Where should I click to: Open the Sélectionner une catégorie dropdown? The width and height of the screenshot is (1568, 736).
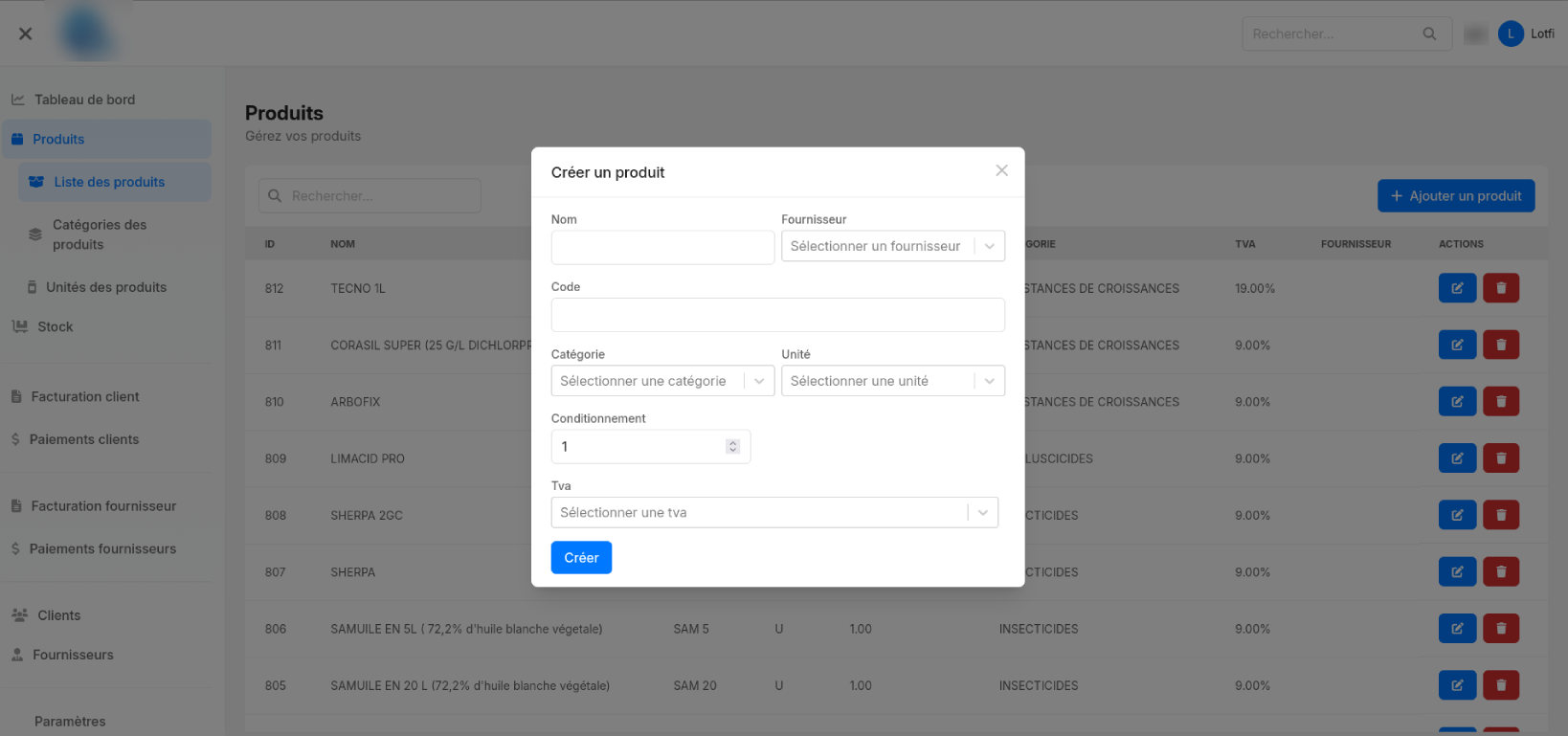coord(662,381)
